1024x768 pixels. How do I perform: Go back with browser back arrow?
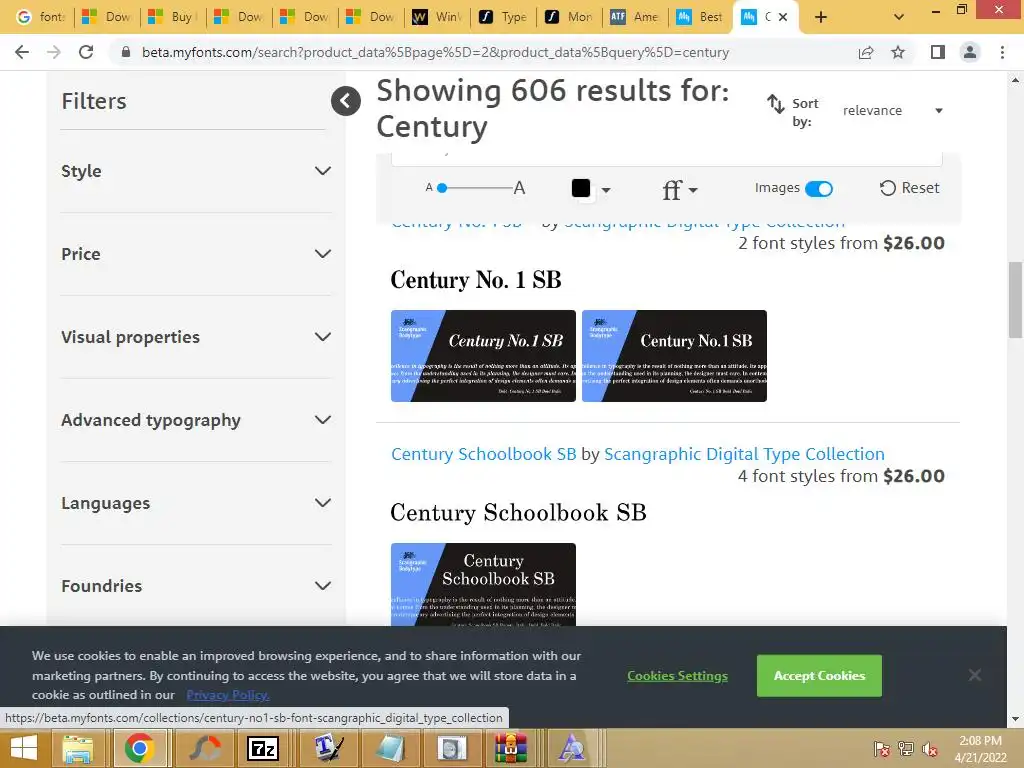click(22, 52)
